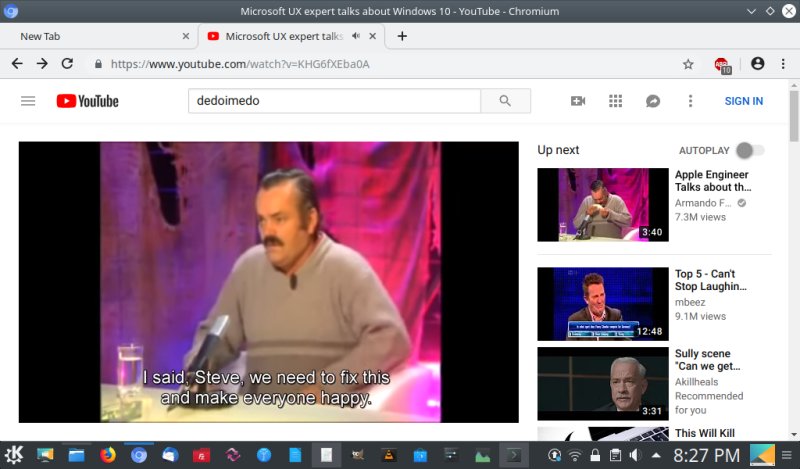Open the YouTube hamburger guide menu
800x469 pixels.
click(28, 101)
